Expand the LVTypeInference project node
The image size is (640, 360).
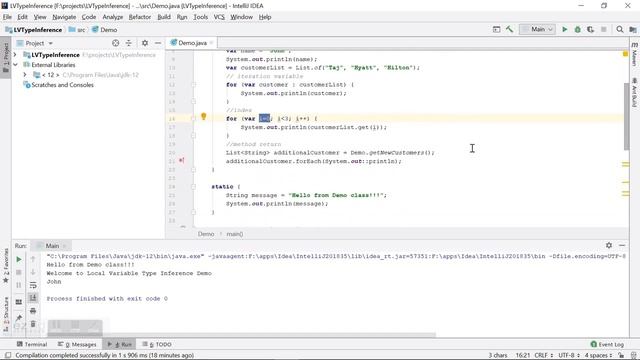[x=15, y=55]
